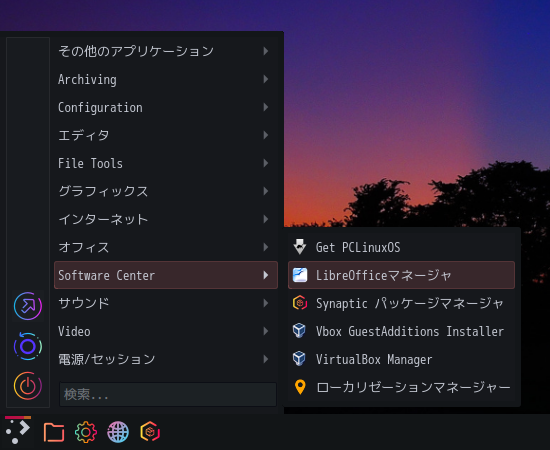Launch LibreOfficeマネージャ from submenu
The image size is (550, 450).
pyautogui.click(x=401, y=275)
